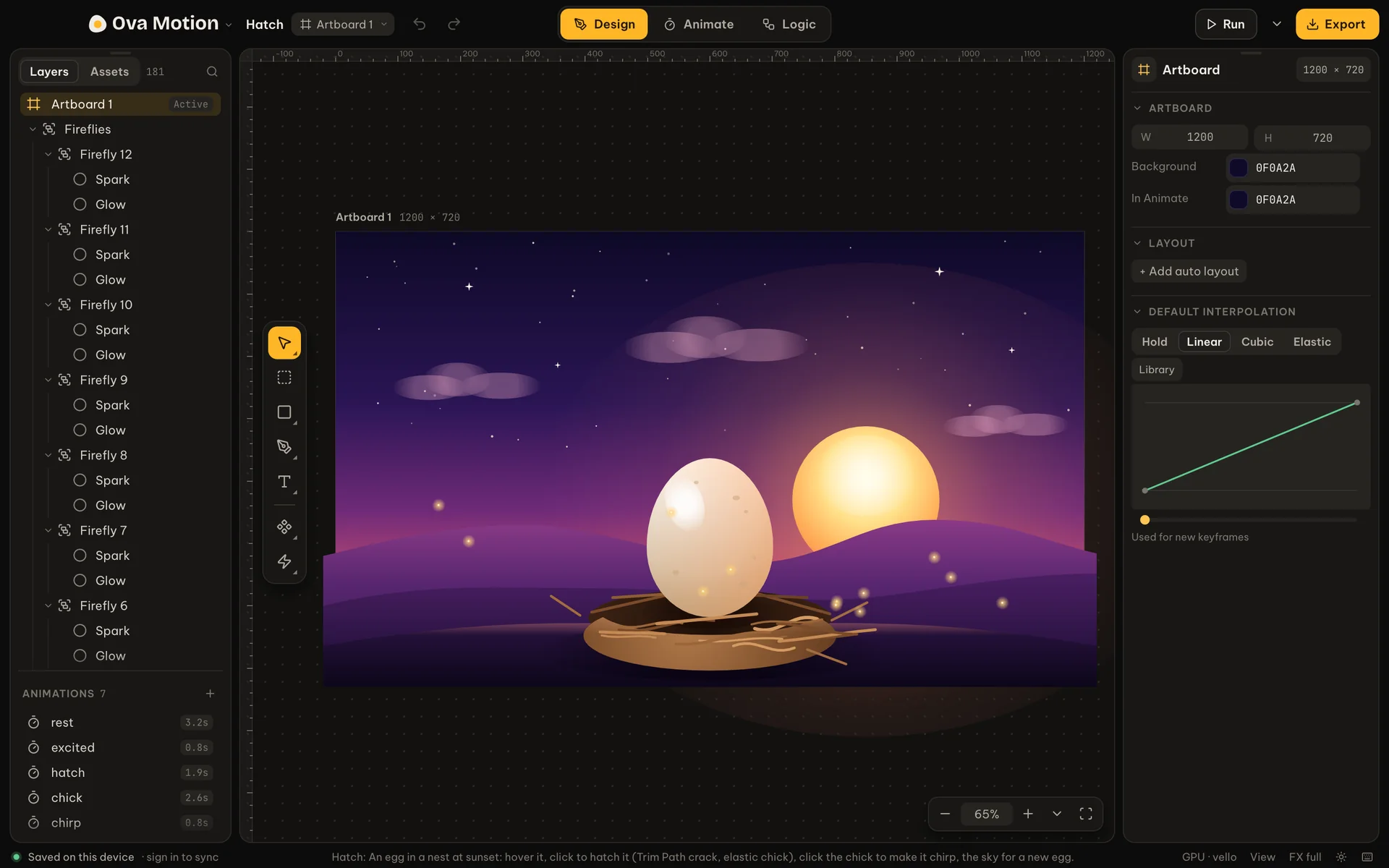Collapse the ARTBOARD section
This screenshot has width=1389, height=868.
coord(1137,108)
